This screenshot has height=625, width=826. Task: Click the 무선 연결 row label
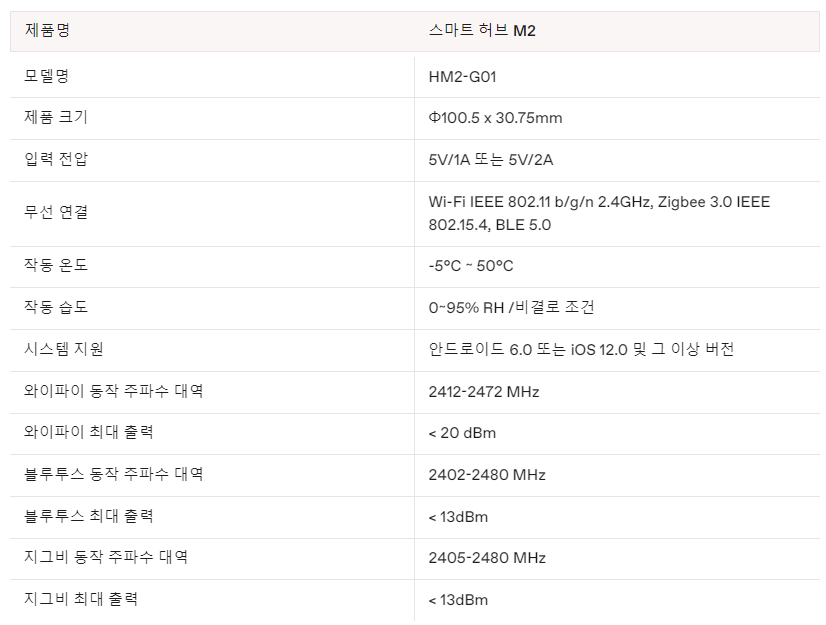(56, 212)
